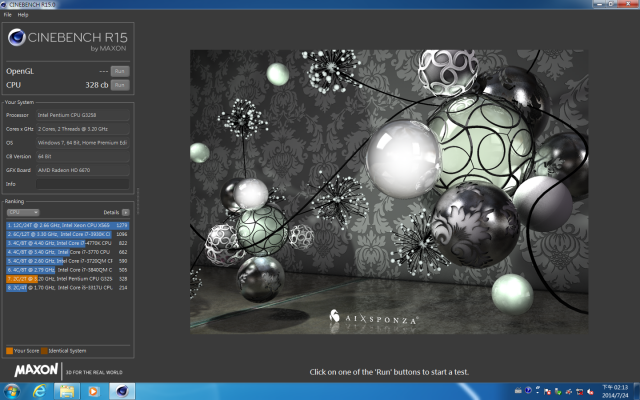Open the Help menu
The width and height of the screenshot is (640, 400).
pyautogui.click(x=23, y=15)
